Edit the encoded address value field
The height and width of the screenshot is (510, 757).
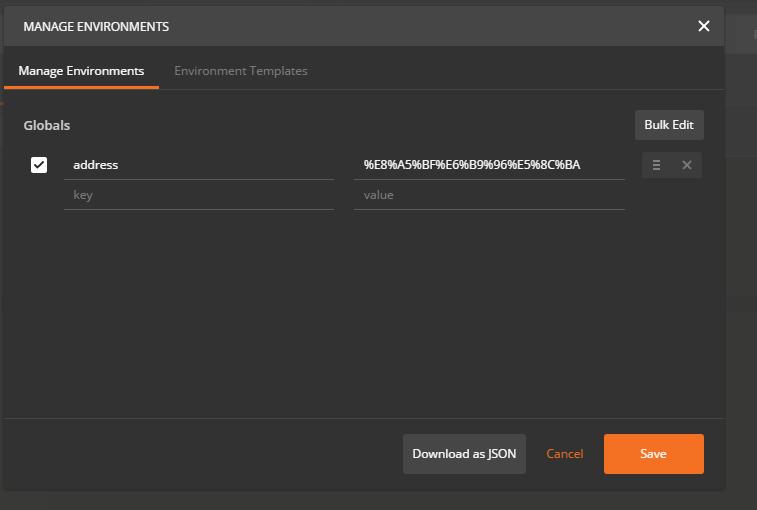[x=489, y=165]
